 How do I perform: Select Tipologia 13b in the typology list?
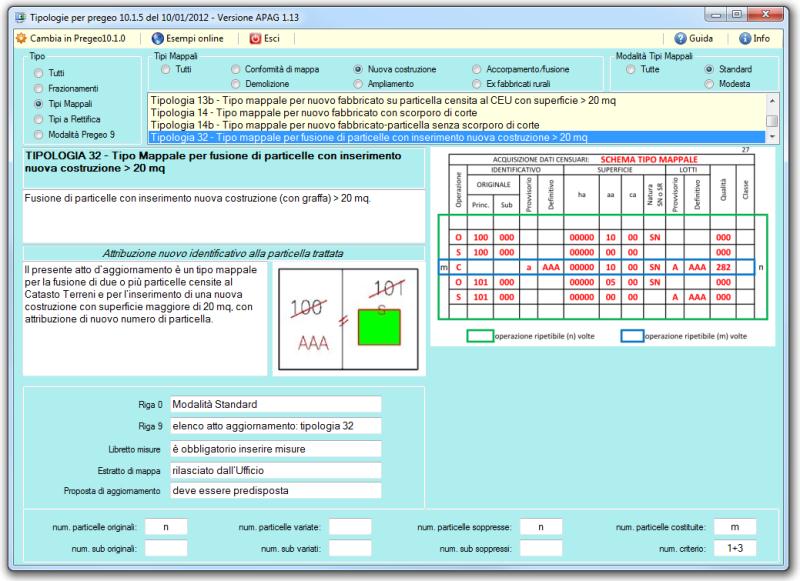[457, 100]
